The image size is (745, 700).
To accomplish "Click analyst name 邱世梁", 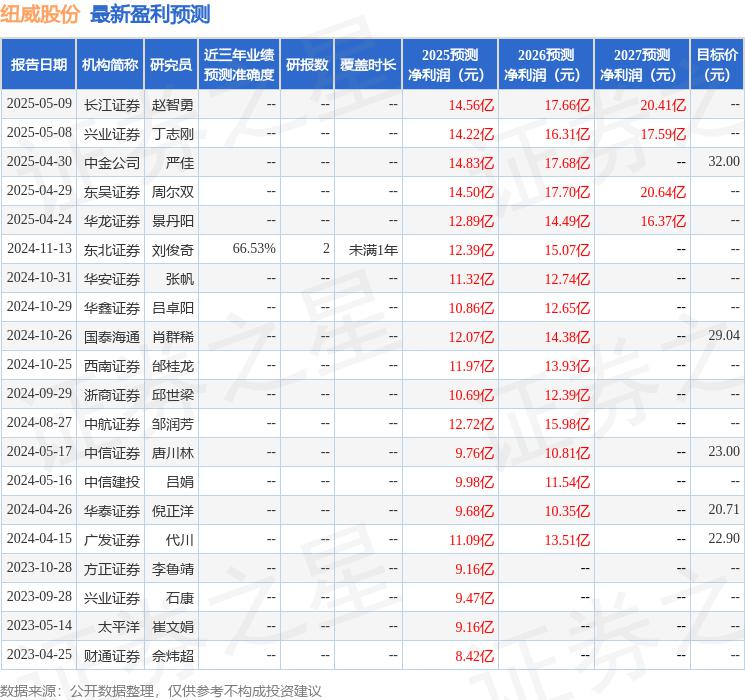I will point(173,394).
